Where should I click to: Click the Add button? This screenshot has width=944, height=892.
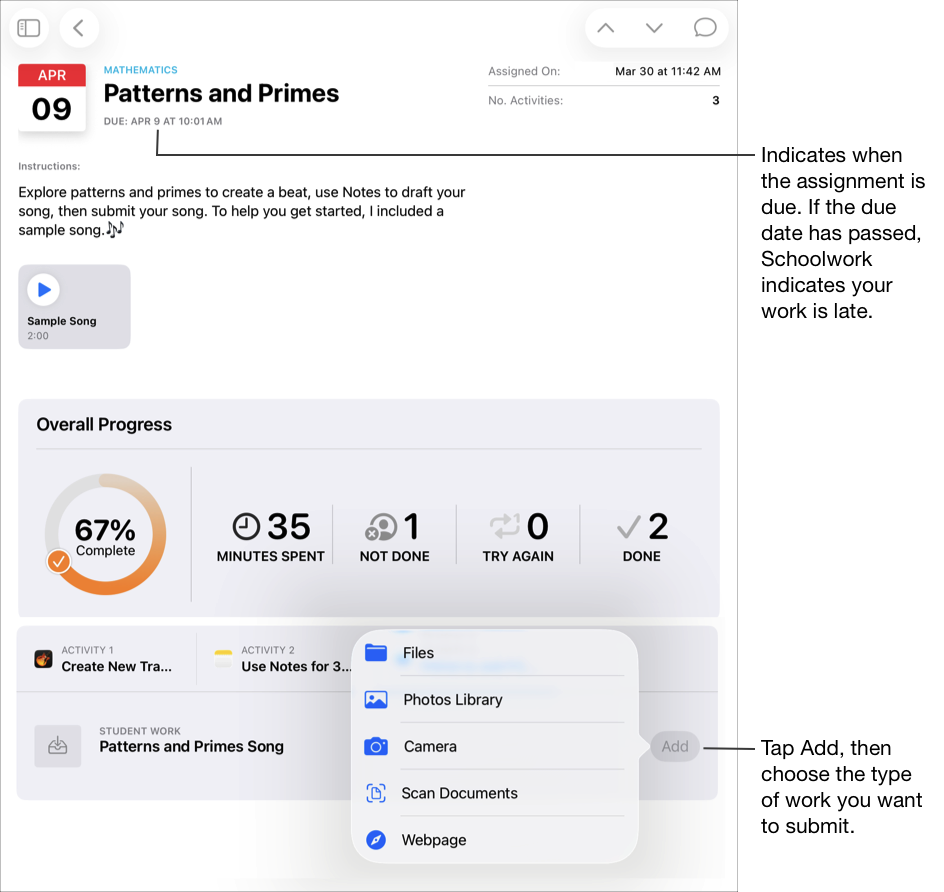[x=674, y=746]
